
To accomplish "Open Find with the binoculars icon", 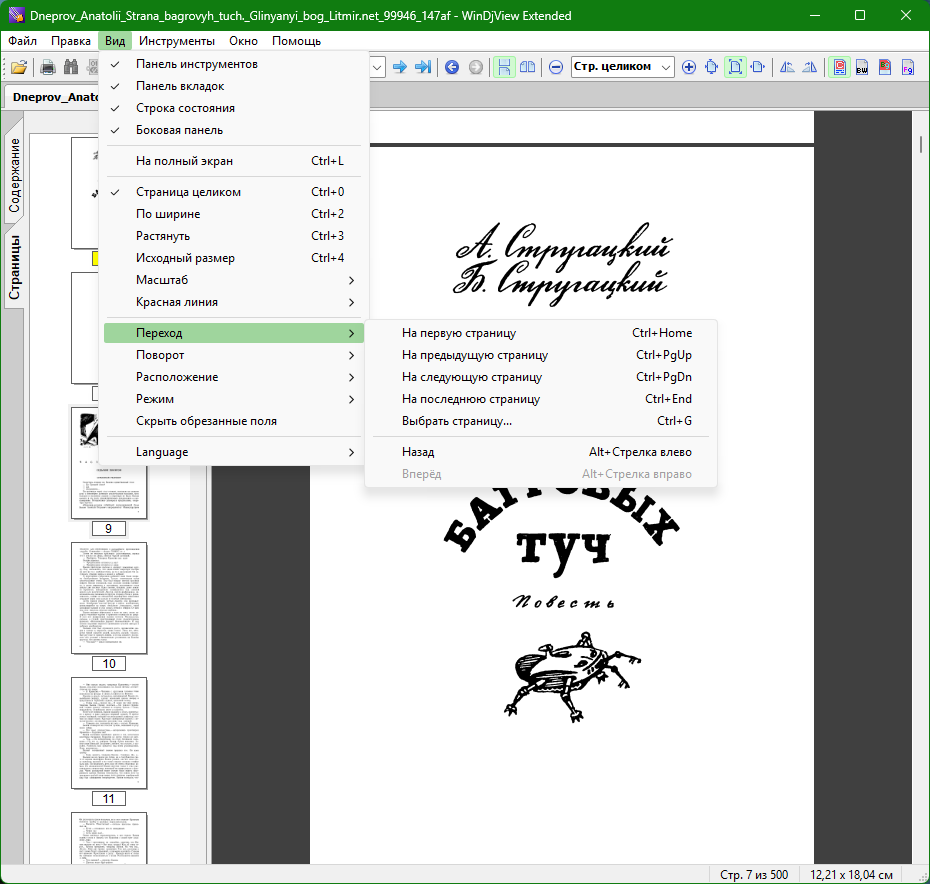I will 71,67.
